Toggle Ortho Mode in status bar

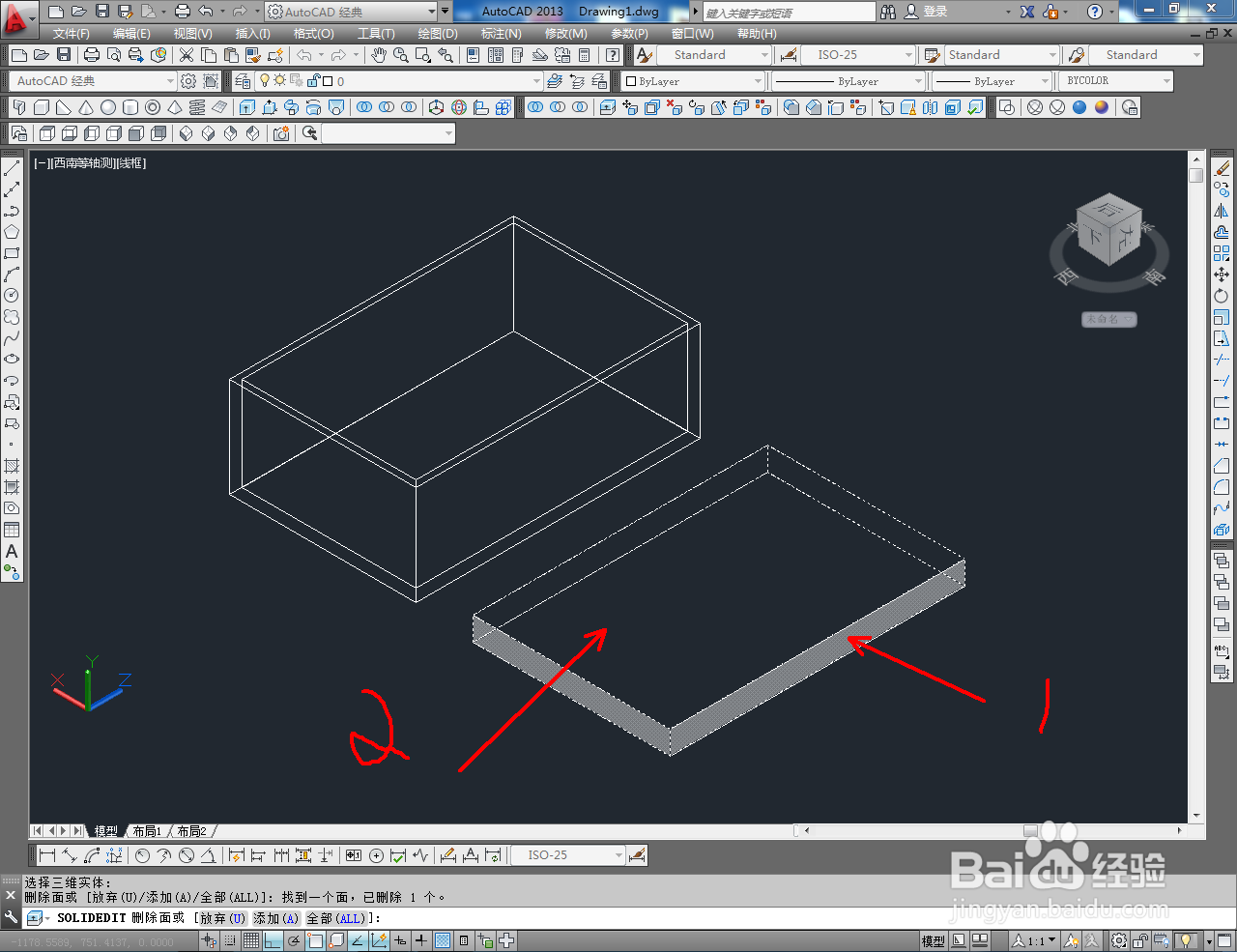tap(272, 940)
